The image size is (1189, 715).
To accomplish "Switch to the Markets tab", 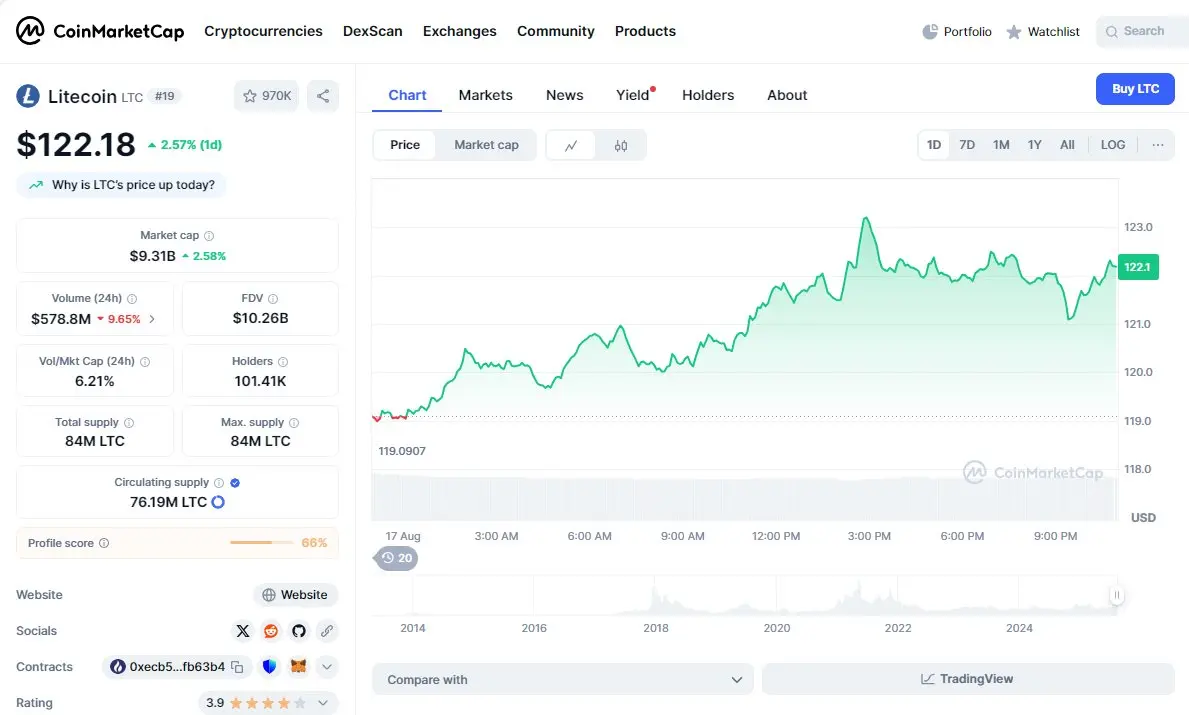I will (x=485, y=96).
